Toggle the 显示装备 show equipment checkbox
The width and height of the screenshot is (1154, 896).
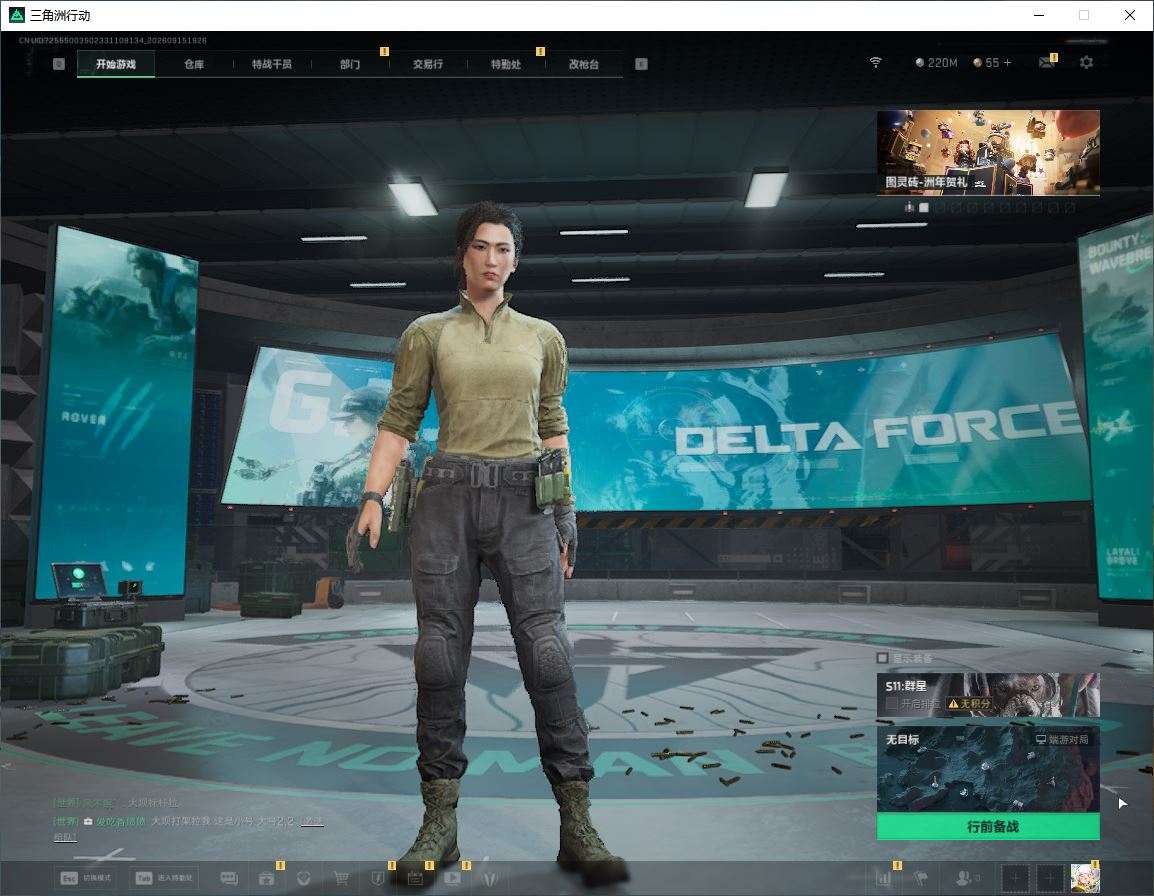coord(882,657)
